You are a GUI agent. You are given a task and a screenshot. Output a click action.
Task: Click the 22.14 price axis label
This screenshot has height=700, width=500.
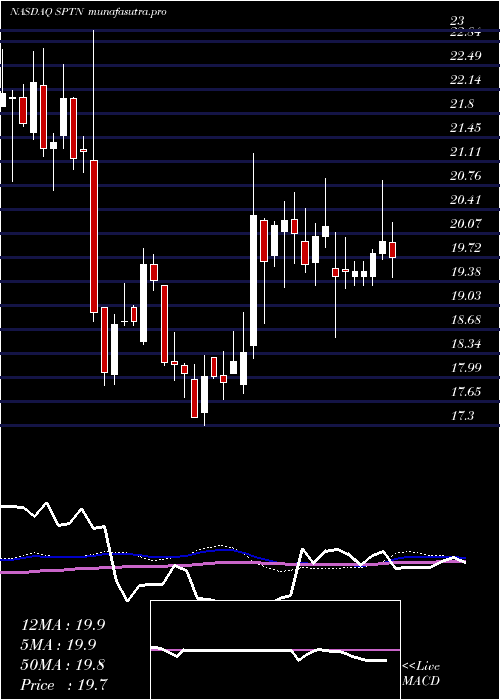466,80
